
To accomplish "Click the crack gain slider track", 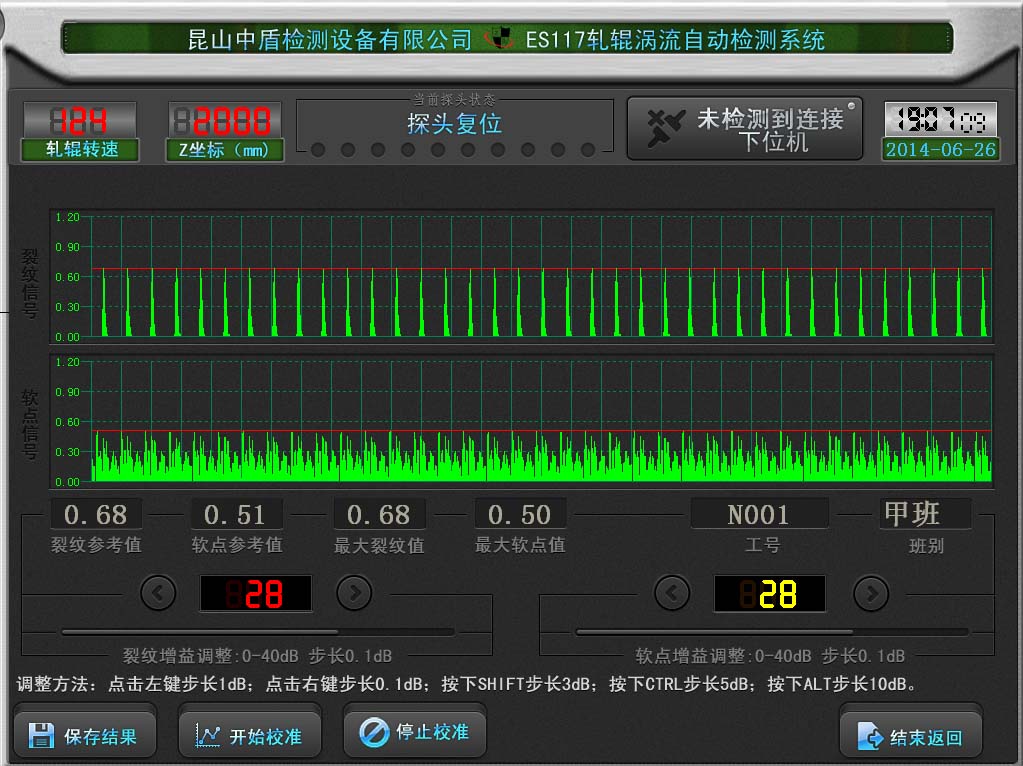I will [x=258, y=632].
